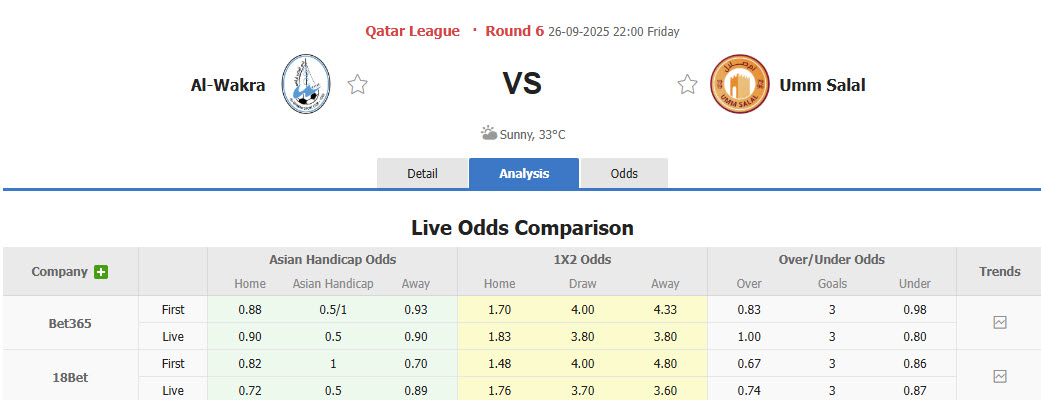Click the Trends column header
Image resolution: width=1041 pixels, height=400 pixels.
click(999, 271)
